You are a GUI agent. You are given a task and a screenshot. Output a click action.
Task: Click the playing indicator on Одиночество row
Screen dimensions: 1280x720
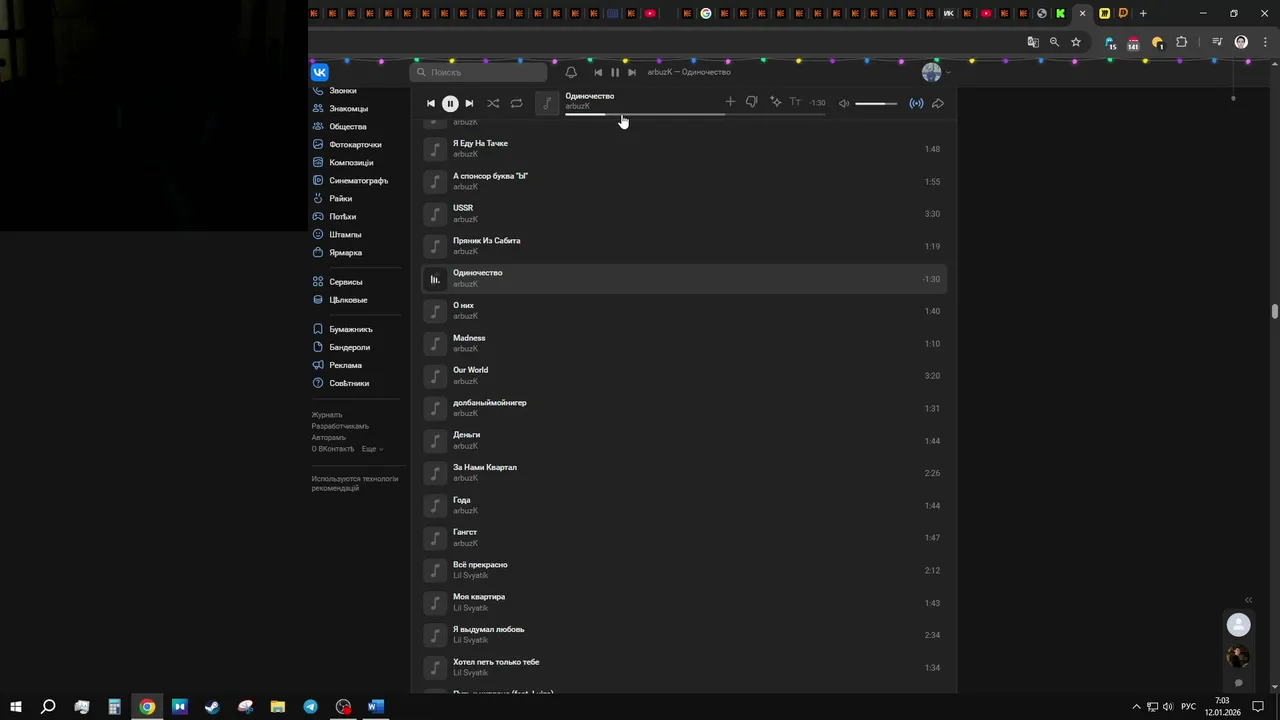[x=435, y=279]
